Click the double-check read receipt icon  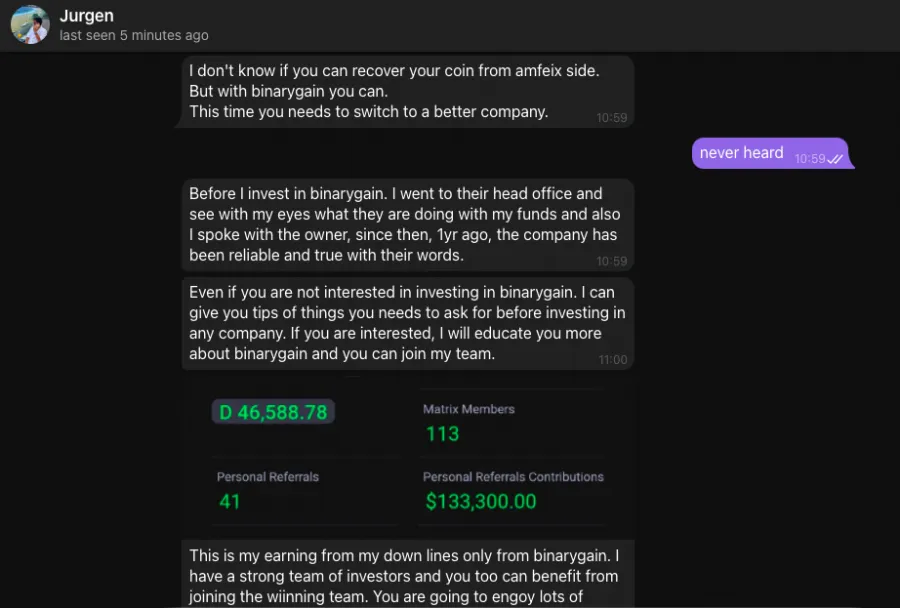click(x=836, y=159)
